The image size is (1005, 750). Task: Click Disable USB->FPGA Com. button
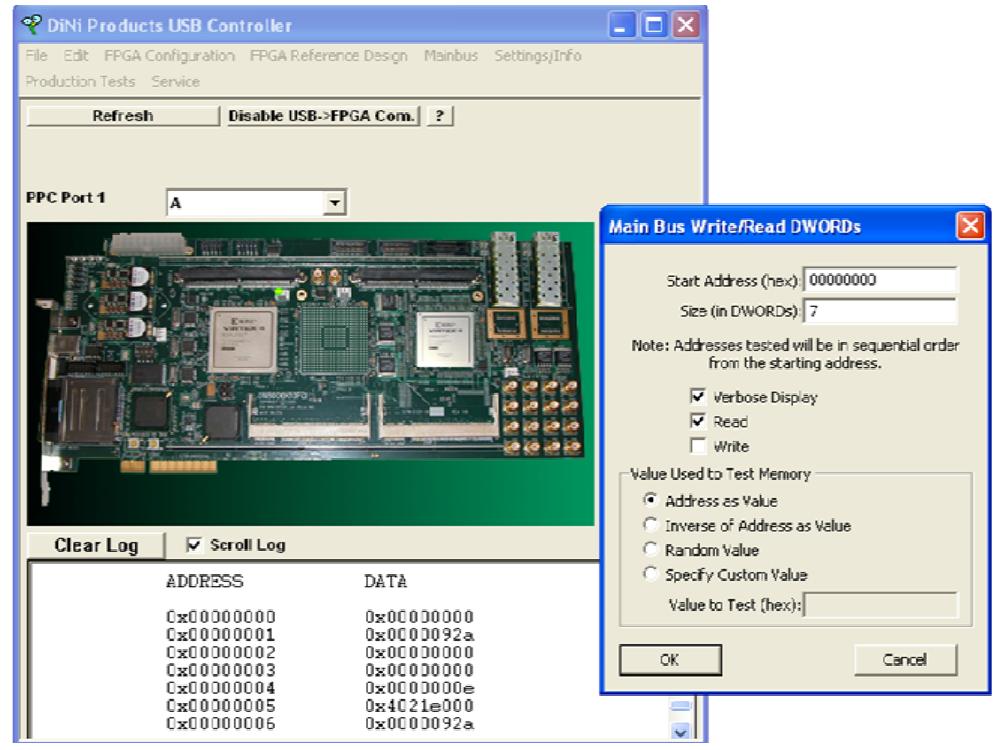(323, 116)
